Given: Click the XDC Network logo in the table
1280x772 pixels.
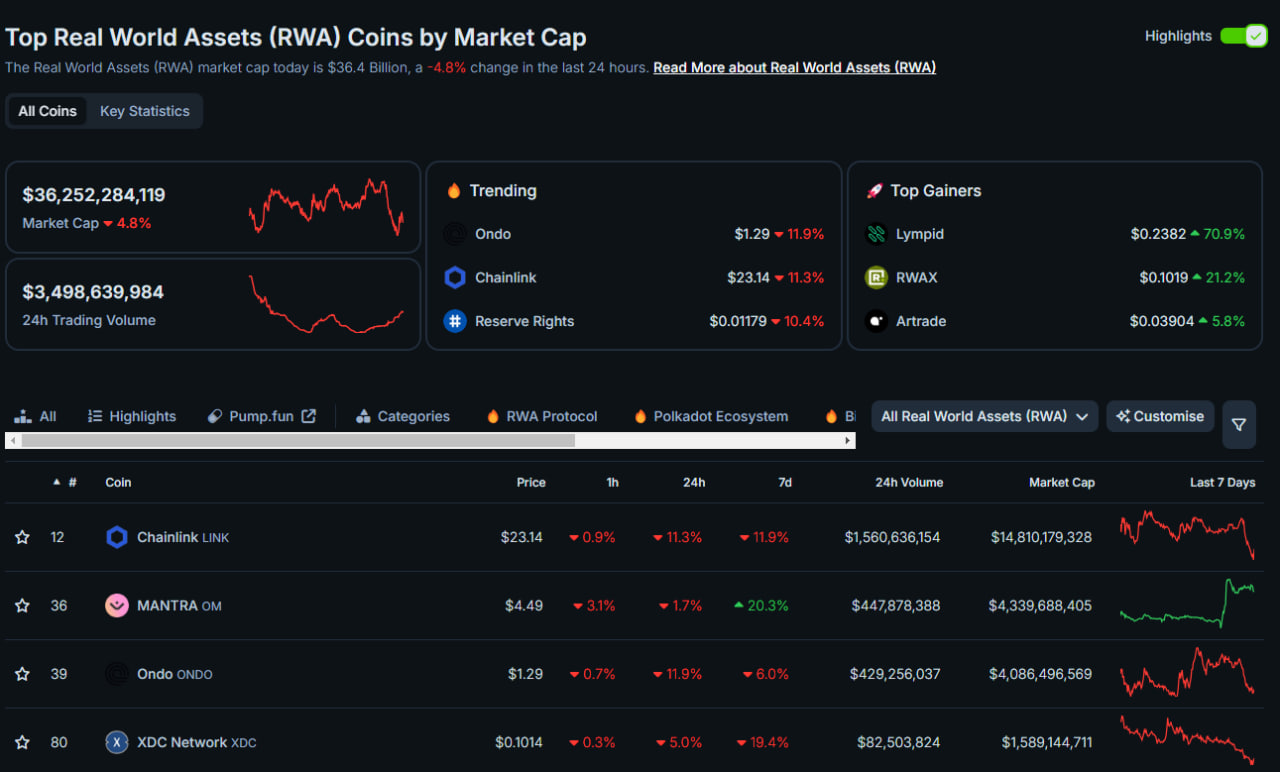Looking at the screenshot, I should 117,742.
